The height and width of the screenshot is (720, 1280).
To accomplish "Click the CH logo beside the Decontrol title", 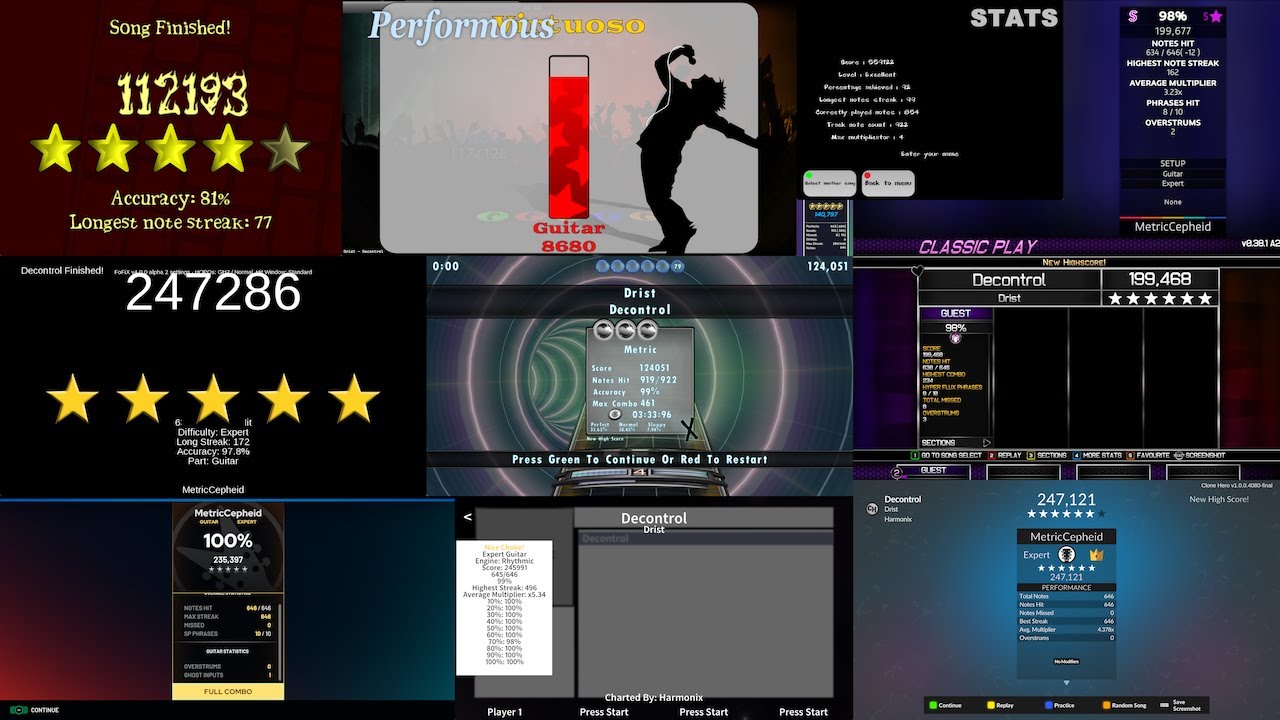I will [x=872, y=508].
